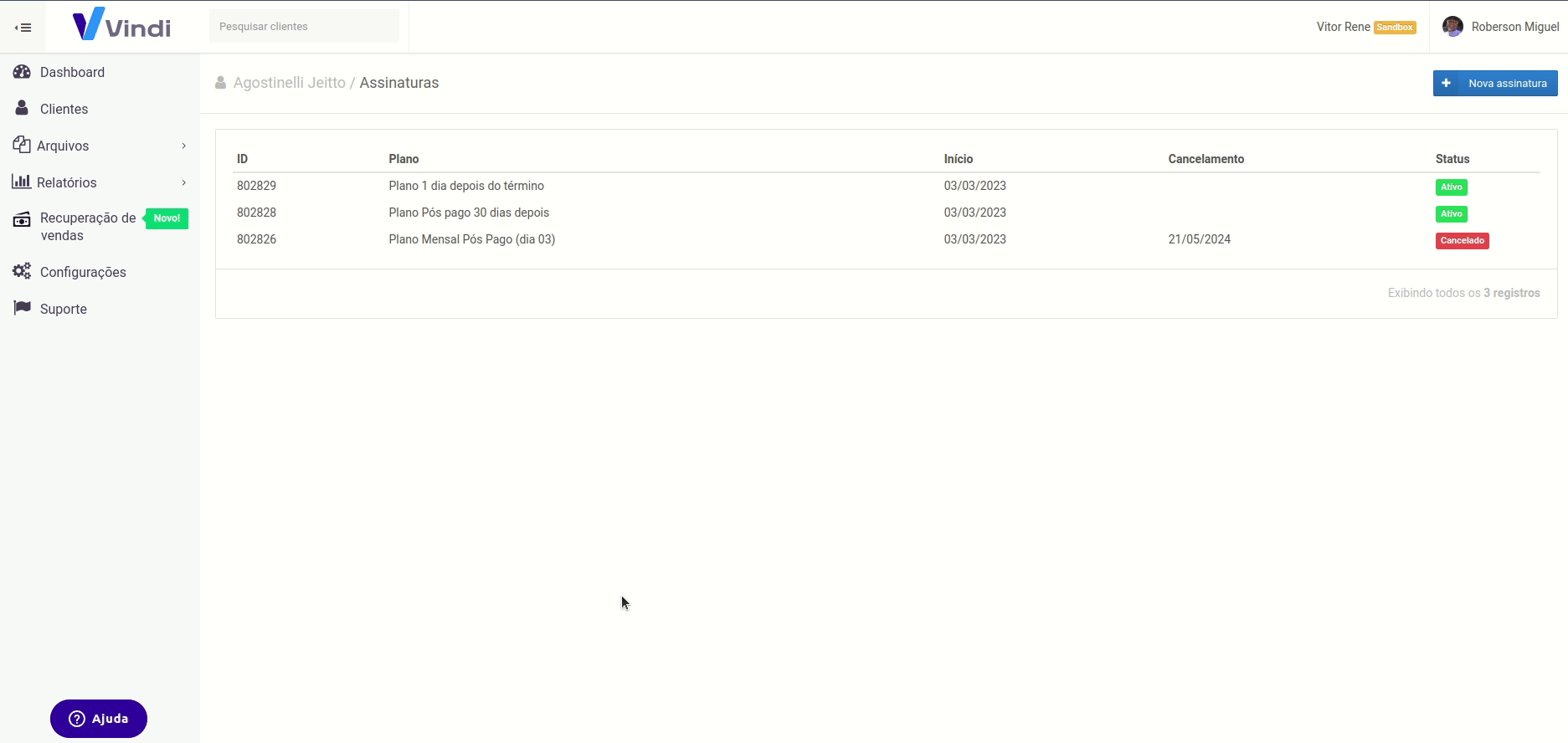1568x743 pixels.
Task: Open subscription ID 802828
Action: [256, 213]
